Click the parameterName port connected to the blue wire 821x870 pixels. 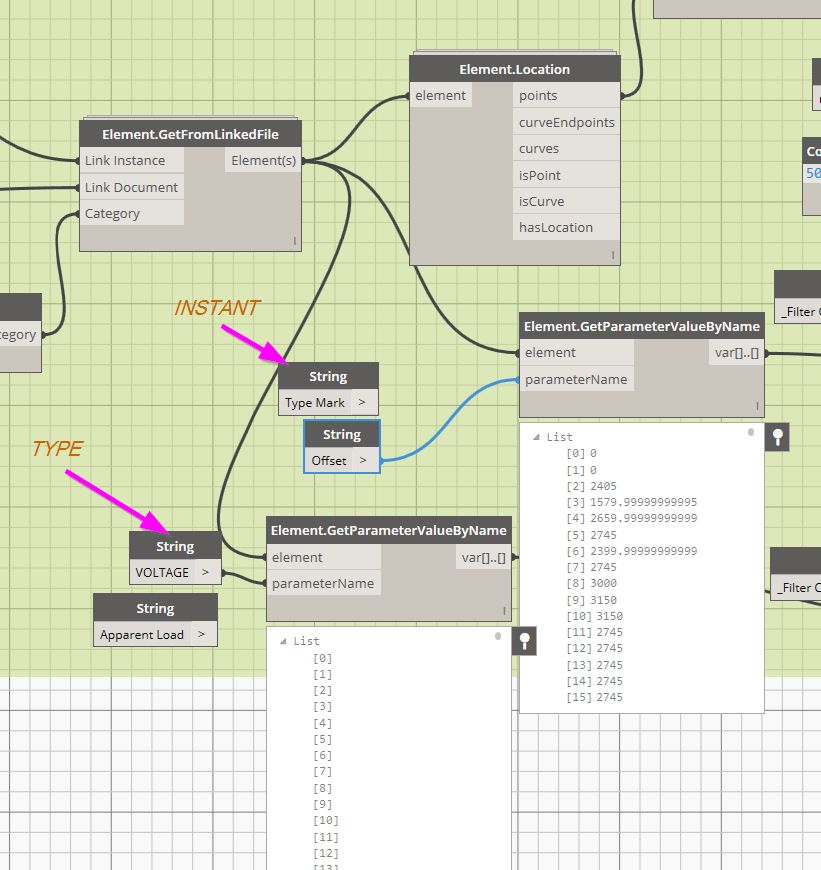(577, 380)
